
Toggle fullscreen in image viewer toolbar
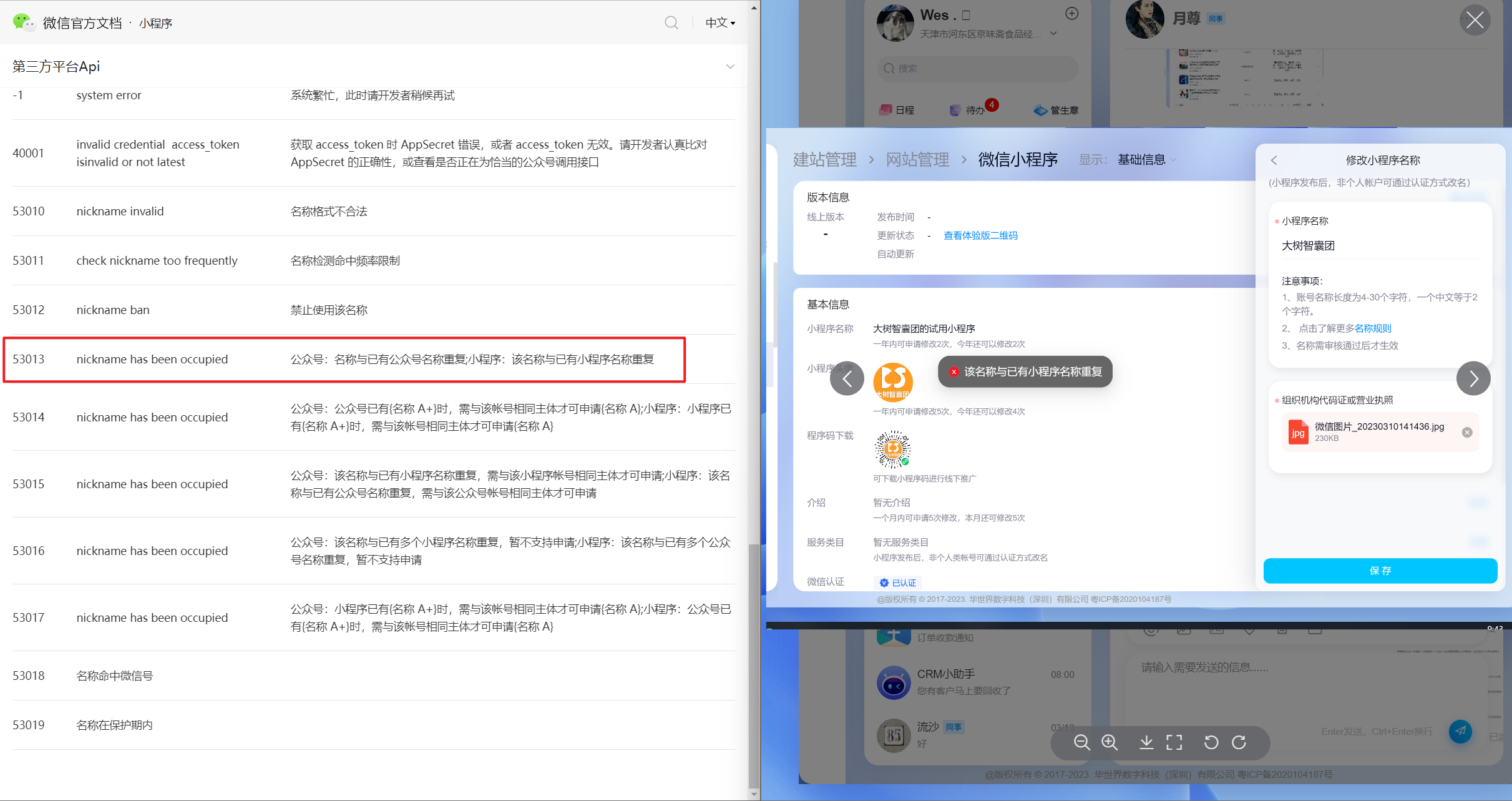(x=1174, y=742)
